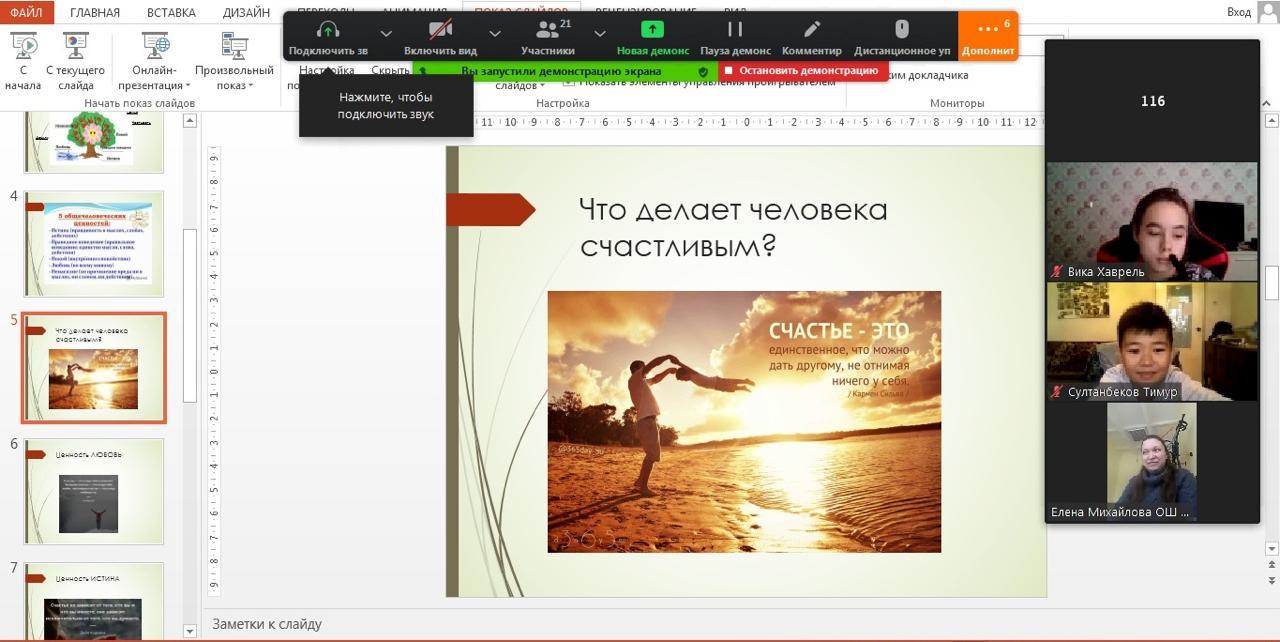Toggle the Zoom camera video on
The height and width of the screenshot is (642, 1280).
pos(440,31)
